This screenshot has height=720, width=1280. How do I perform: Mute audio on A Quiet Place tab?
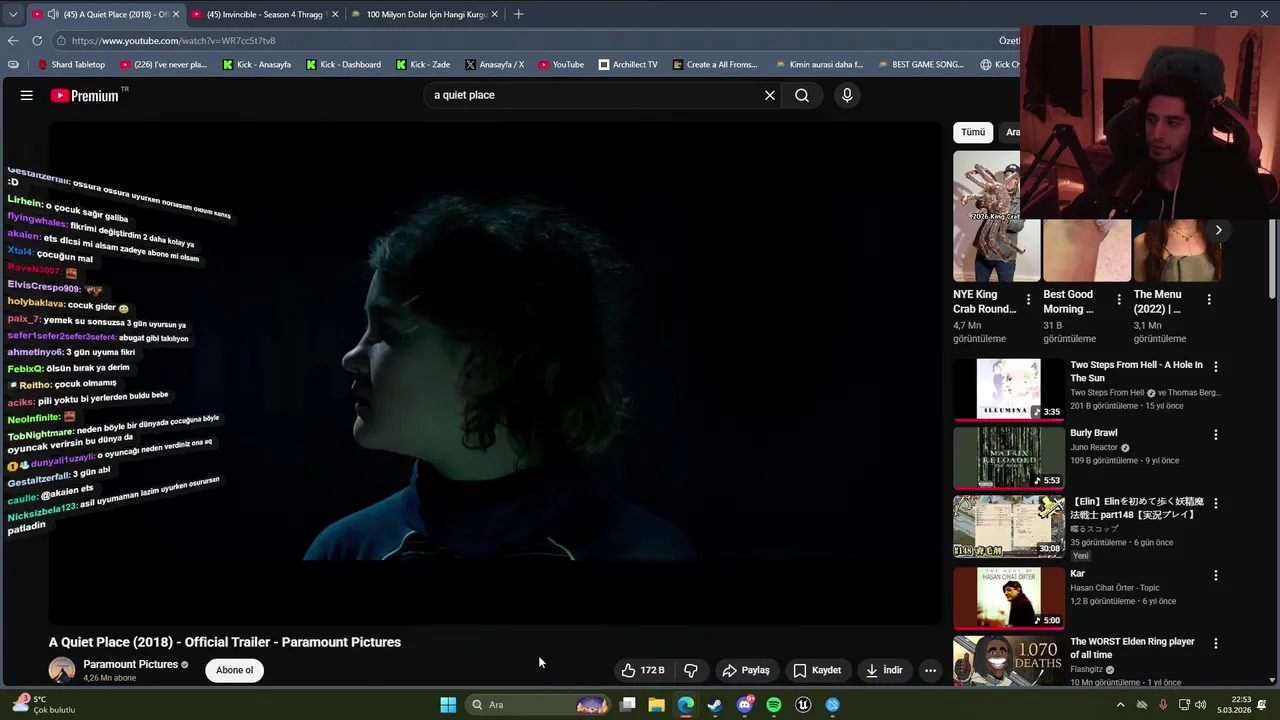point(53,14)
